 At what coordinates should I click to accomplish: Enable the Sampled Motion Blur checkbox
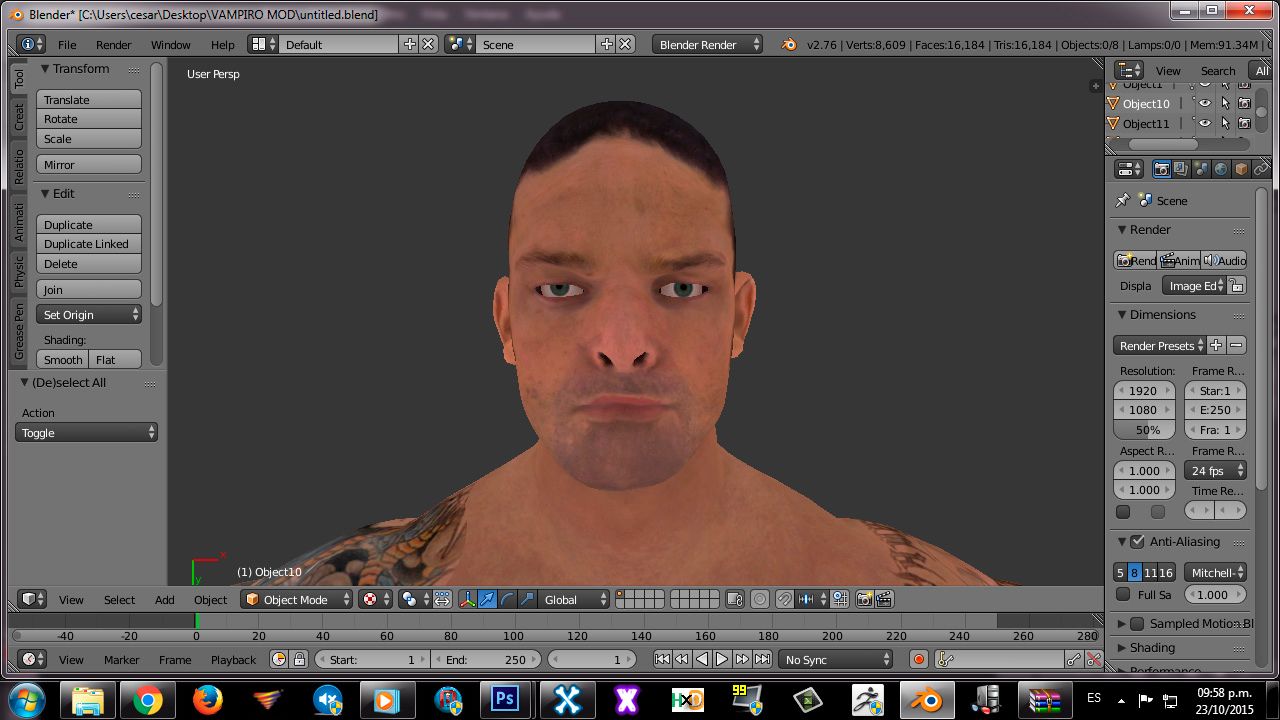(x=1137, y=623)
